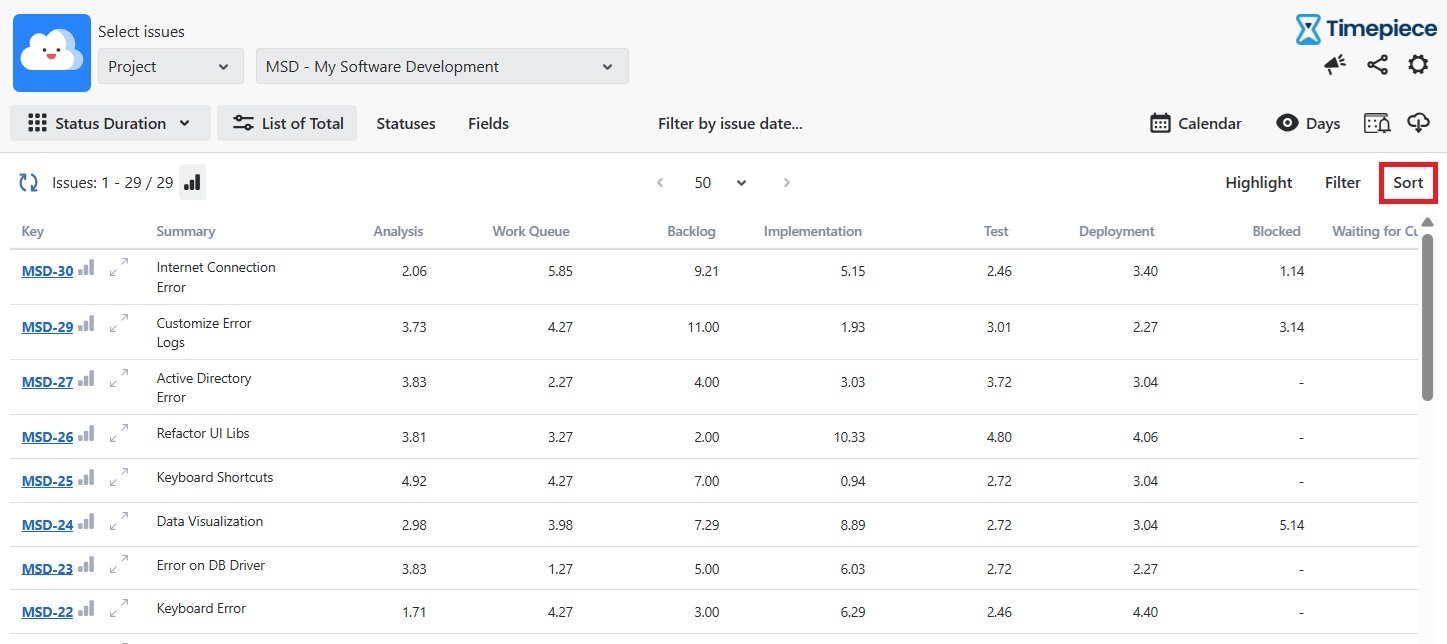
Task: Open the announcements megaphone icon
Action: [1335, 65]
